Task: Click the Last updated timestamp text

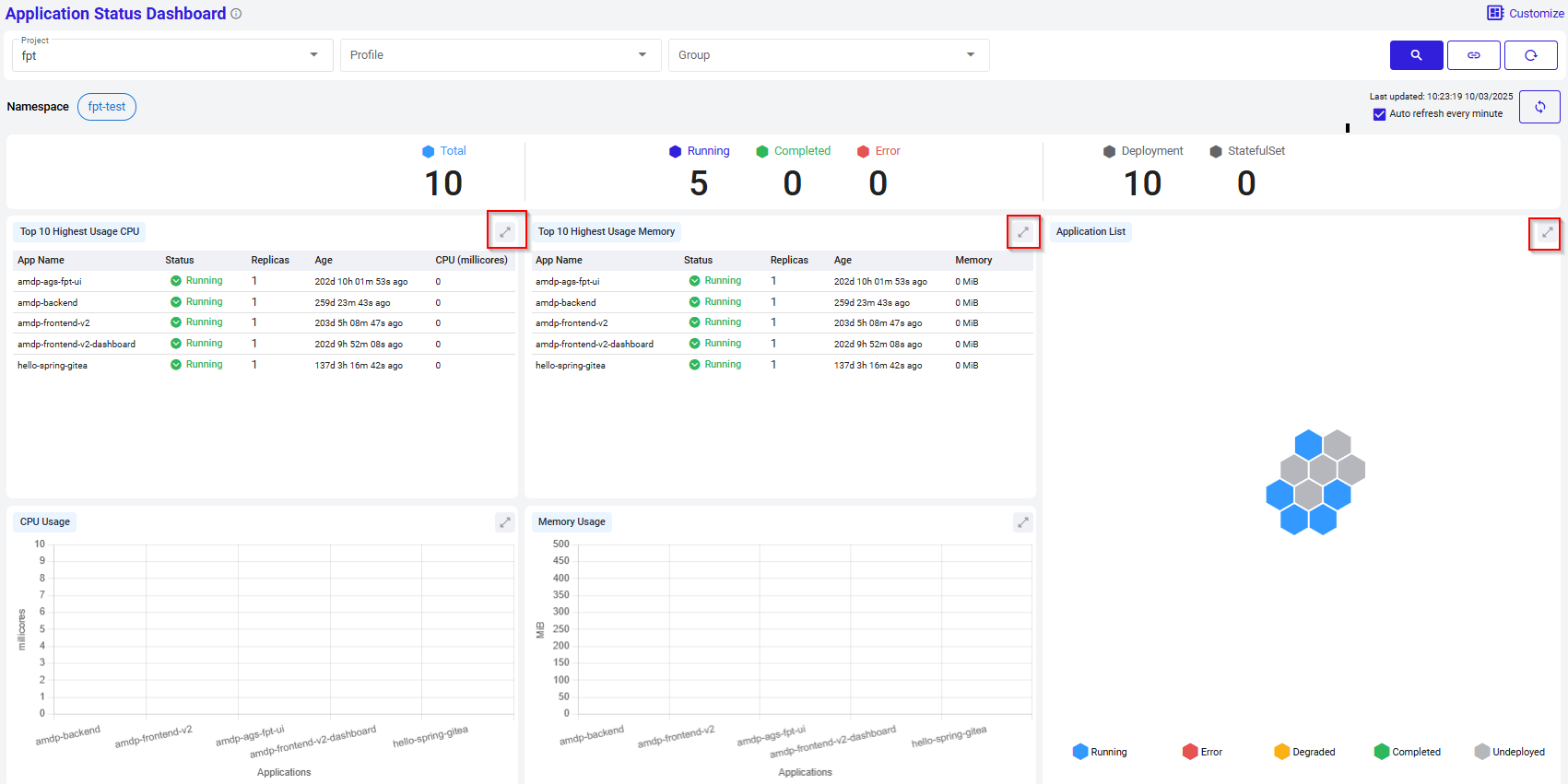Action: pyautogui.click(x=1441, y=96)
